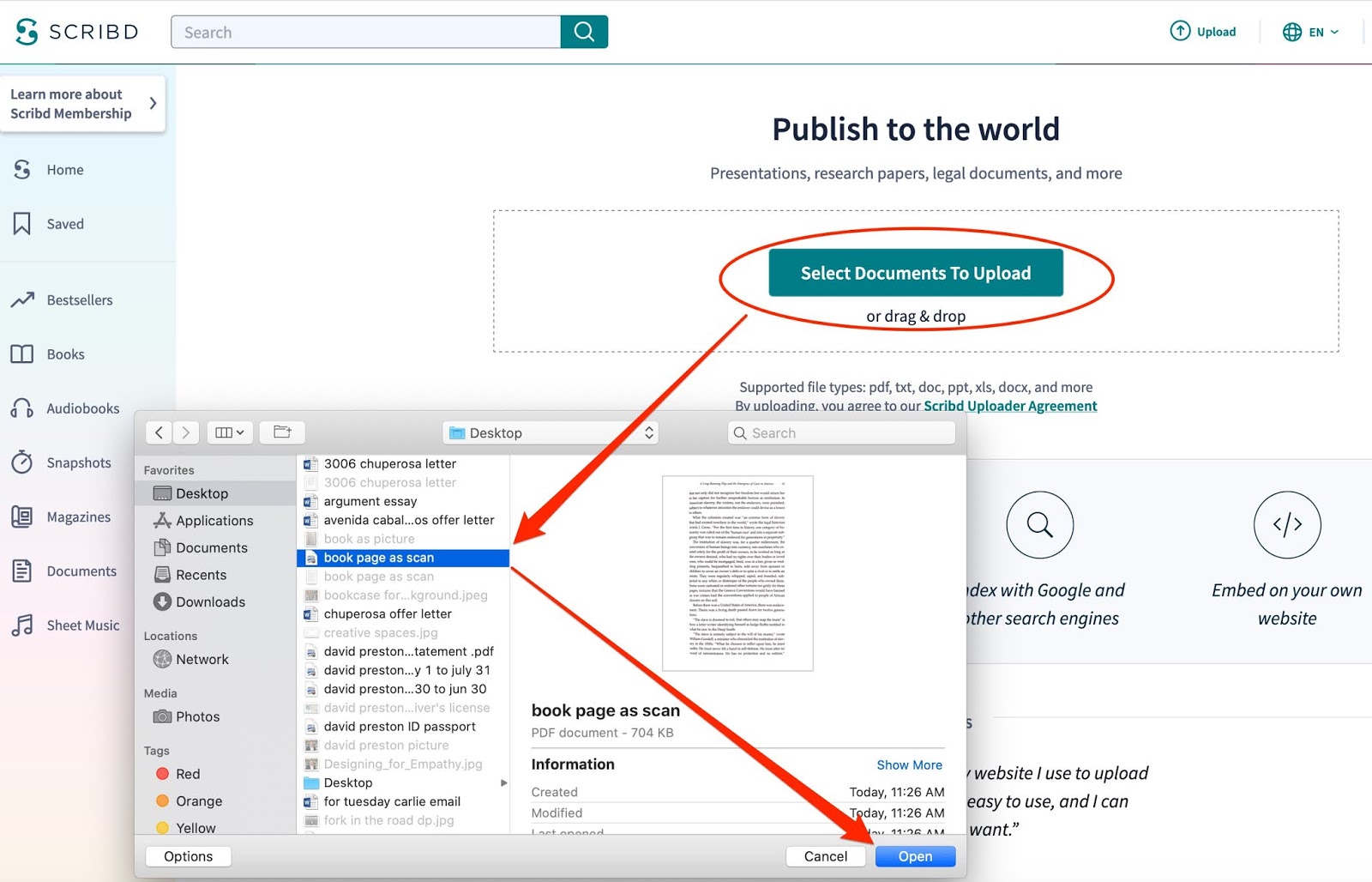Click the file dialog Search field

841,432
